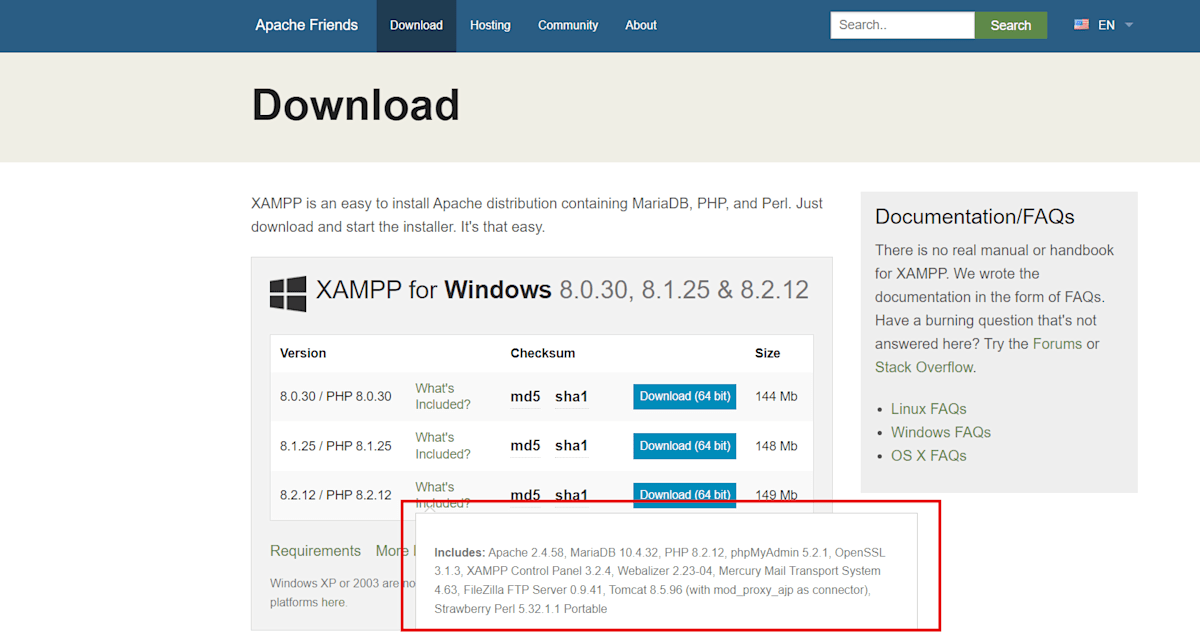Screen dimensions: 1200x632
Task: Download 64 bit XAMPP 8.2.12
Action: click(x=684, y=493)
